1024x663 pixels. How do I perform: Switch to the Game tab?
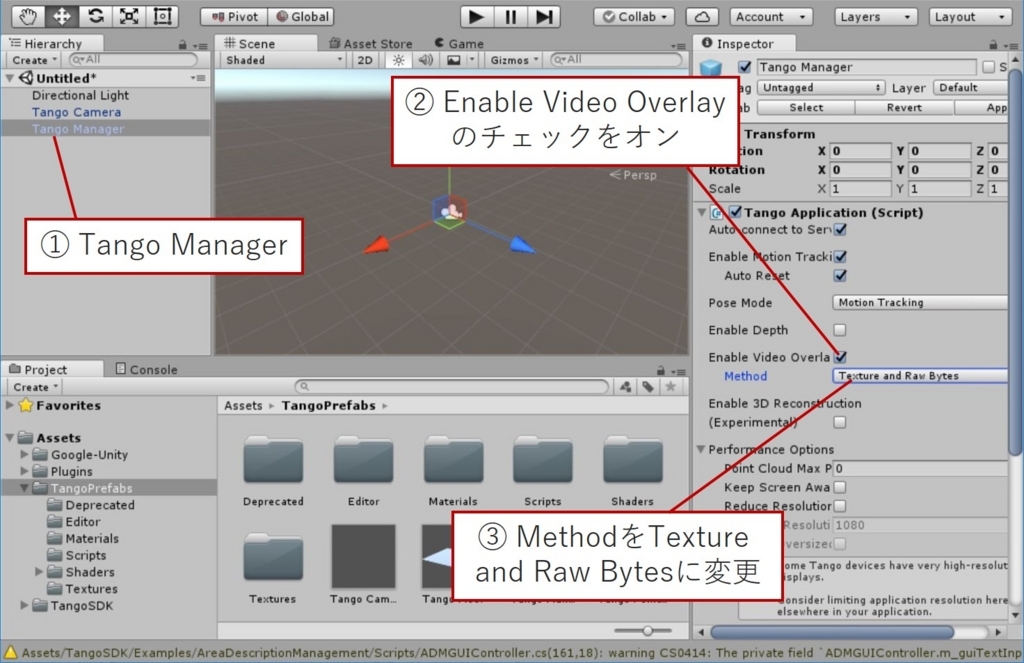(460, 43)
